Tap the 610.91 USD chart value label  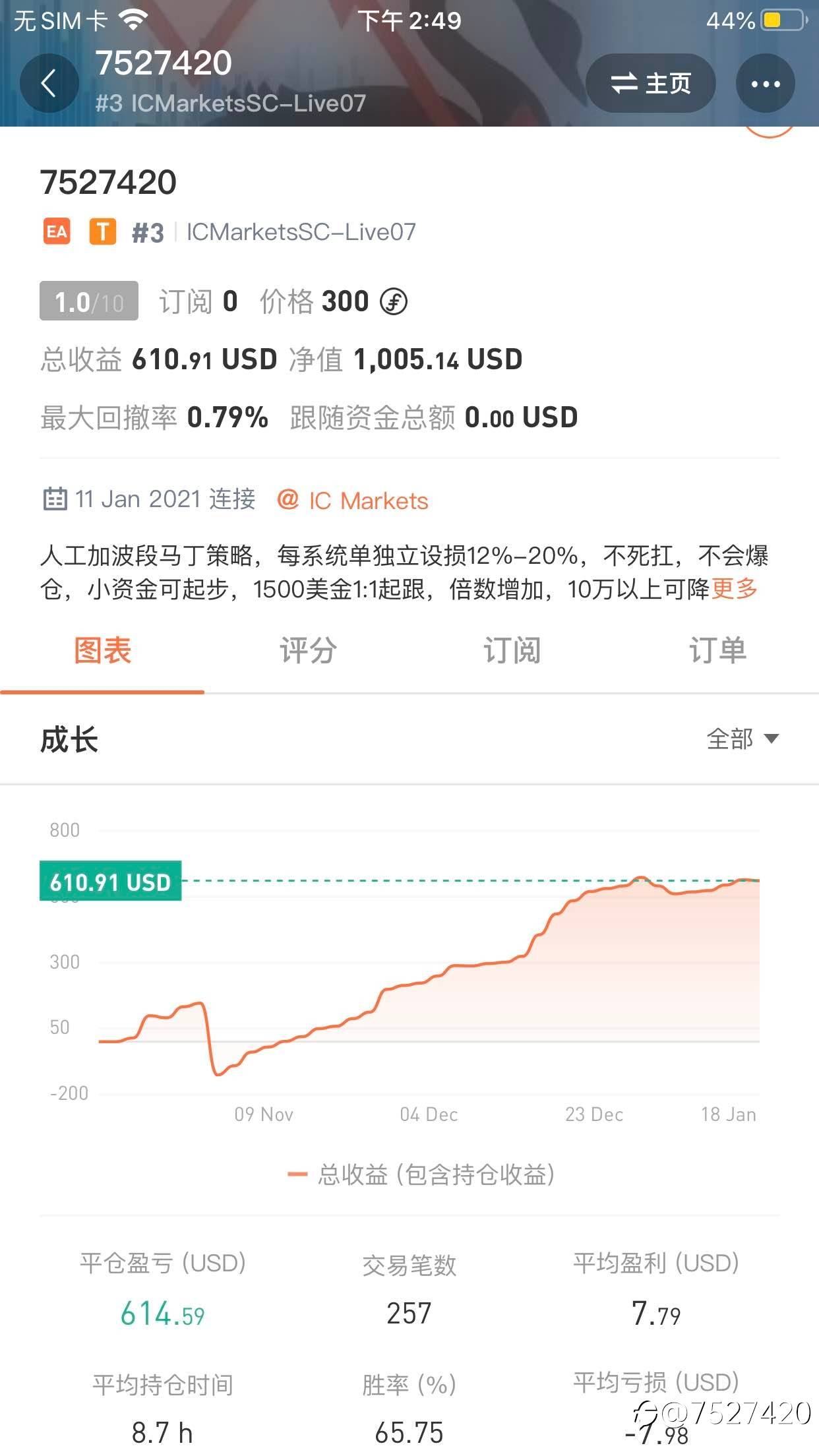point(110,882)
